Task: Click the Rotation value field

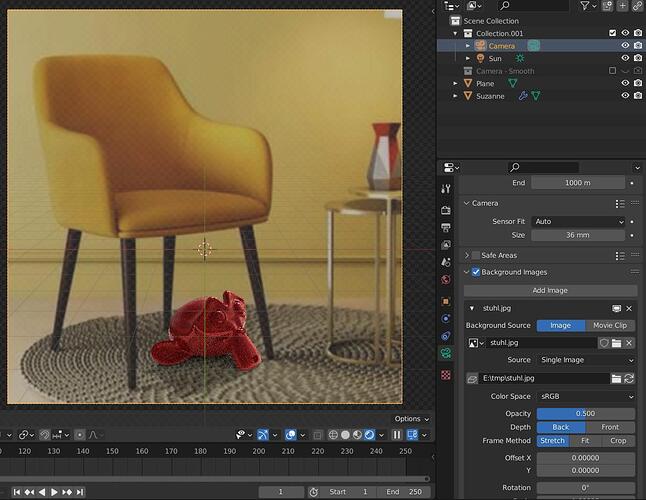Action: point(585,488)
